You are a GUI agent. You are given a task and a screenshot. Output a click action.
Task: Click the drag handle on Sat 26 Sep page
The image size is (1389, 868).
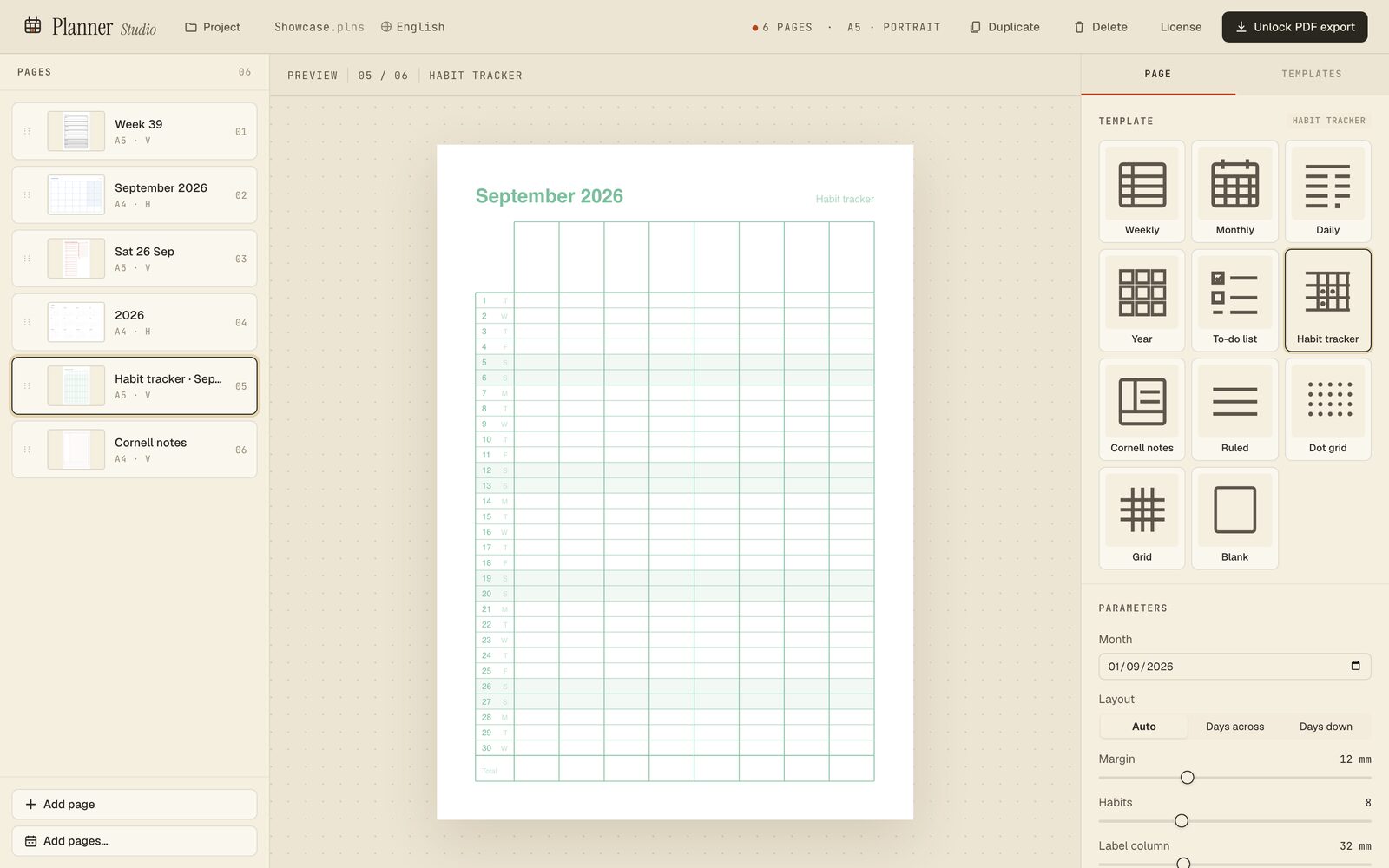[27, 259]
